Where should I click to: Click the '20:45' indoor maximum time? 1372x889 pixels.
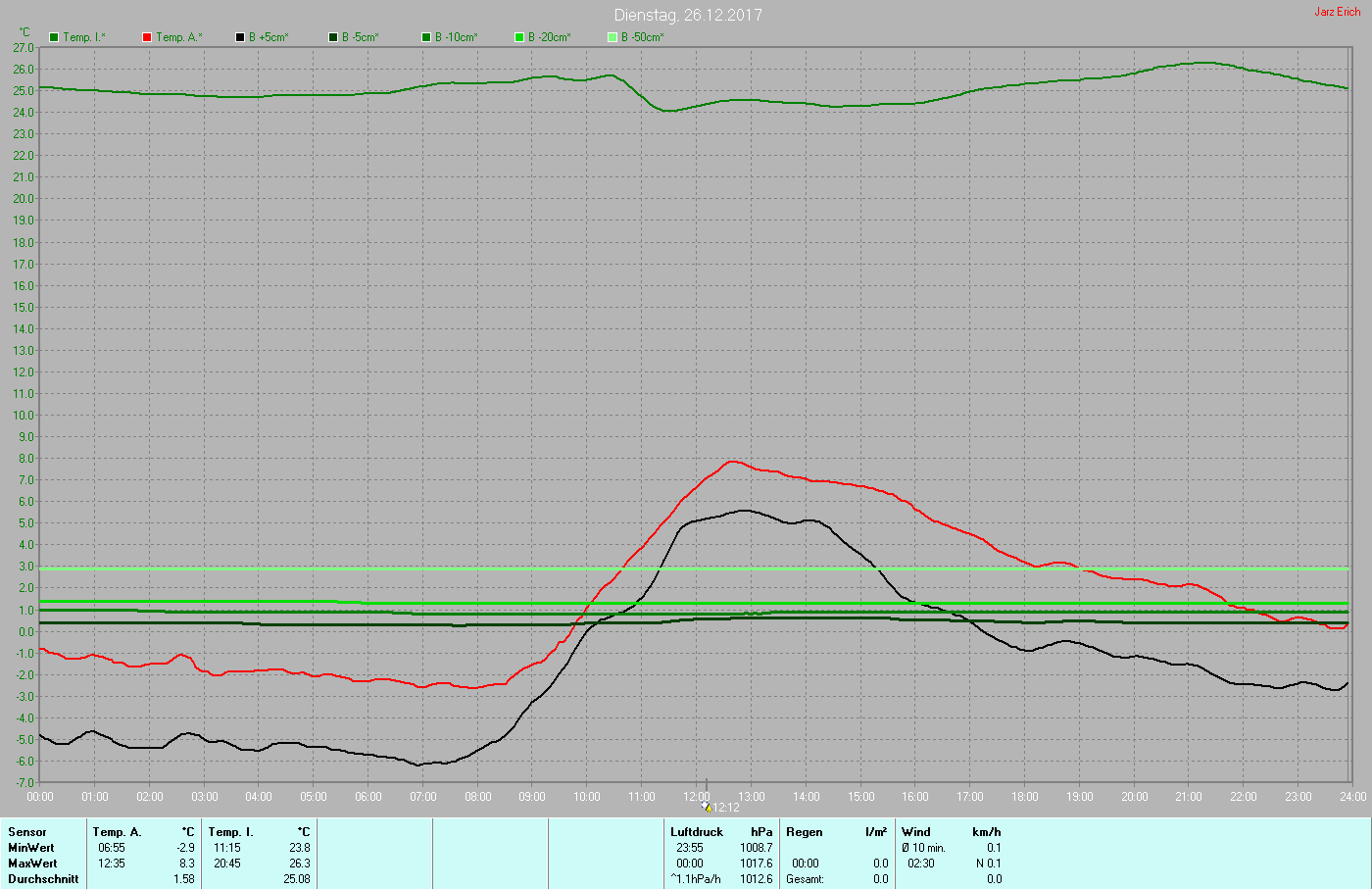coord(227,864)
